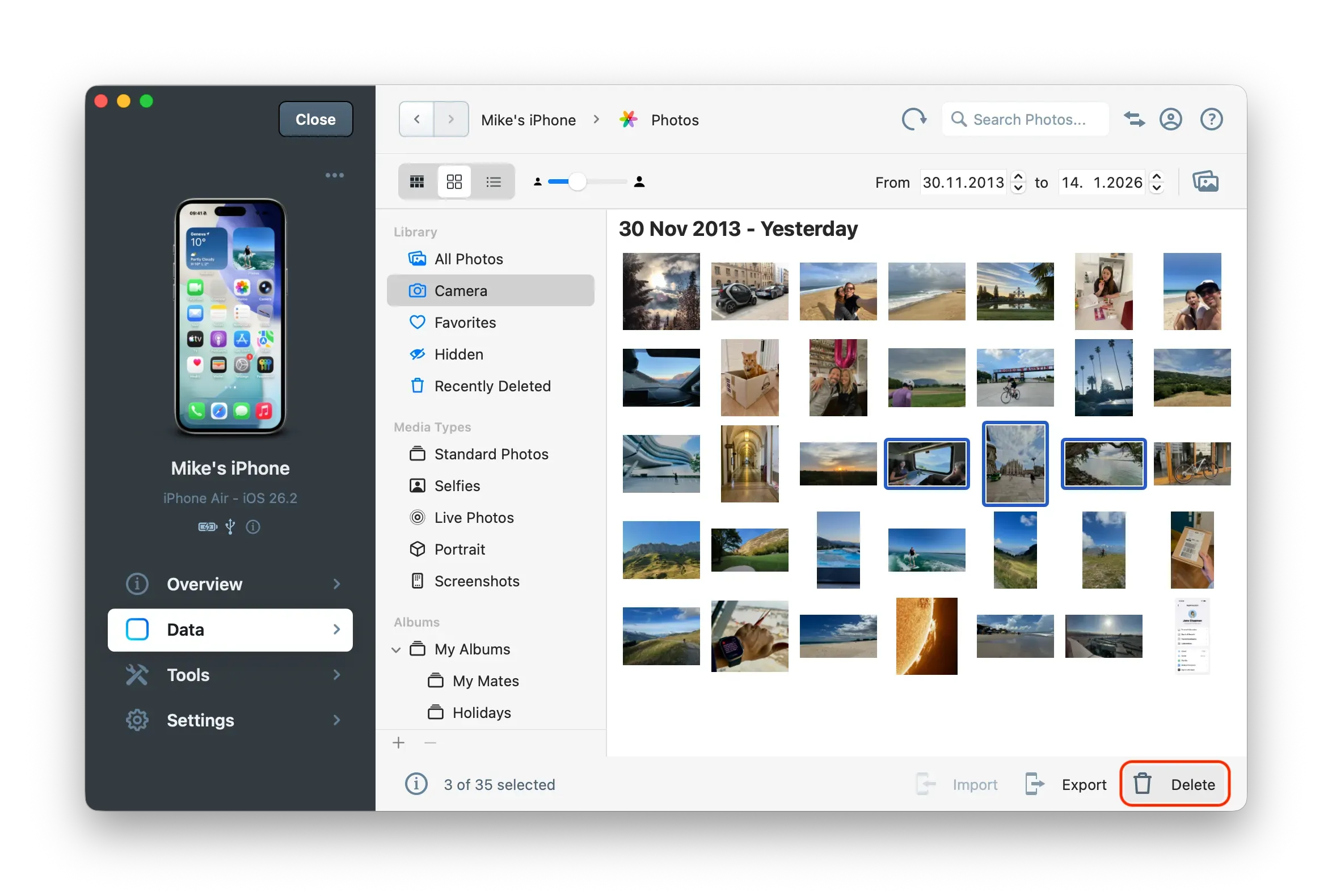Image resolution: width=1332 pixels, height=896 pixels.
Task: View the Screenshots category
Action: 477,581
